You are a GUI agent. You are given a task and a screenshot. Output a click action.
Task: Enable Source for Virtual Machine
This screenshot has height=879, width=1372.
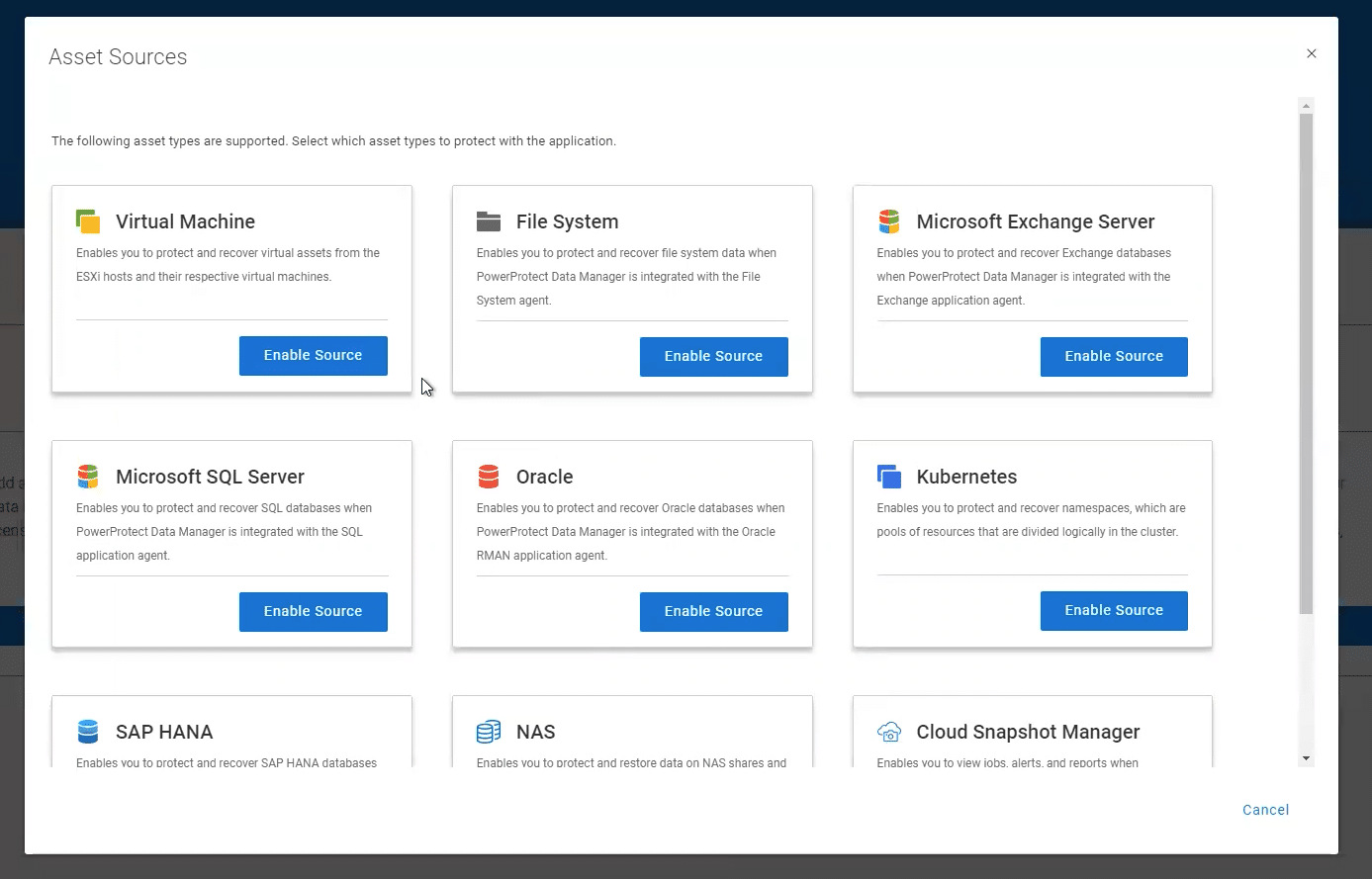tap(314, 356)
